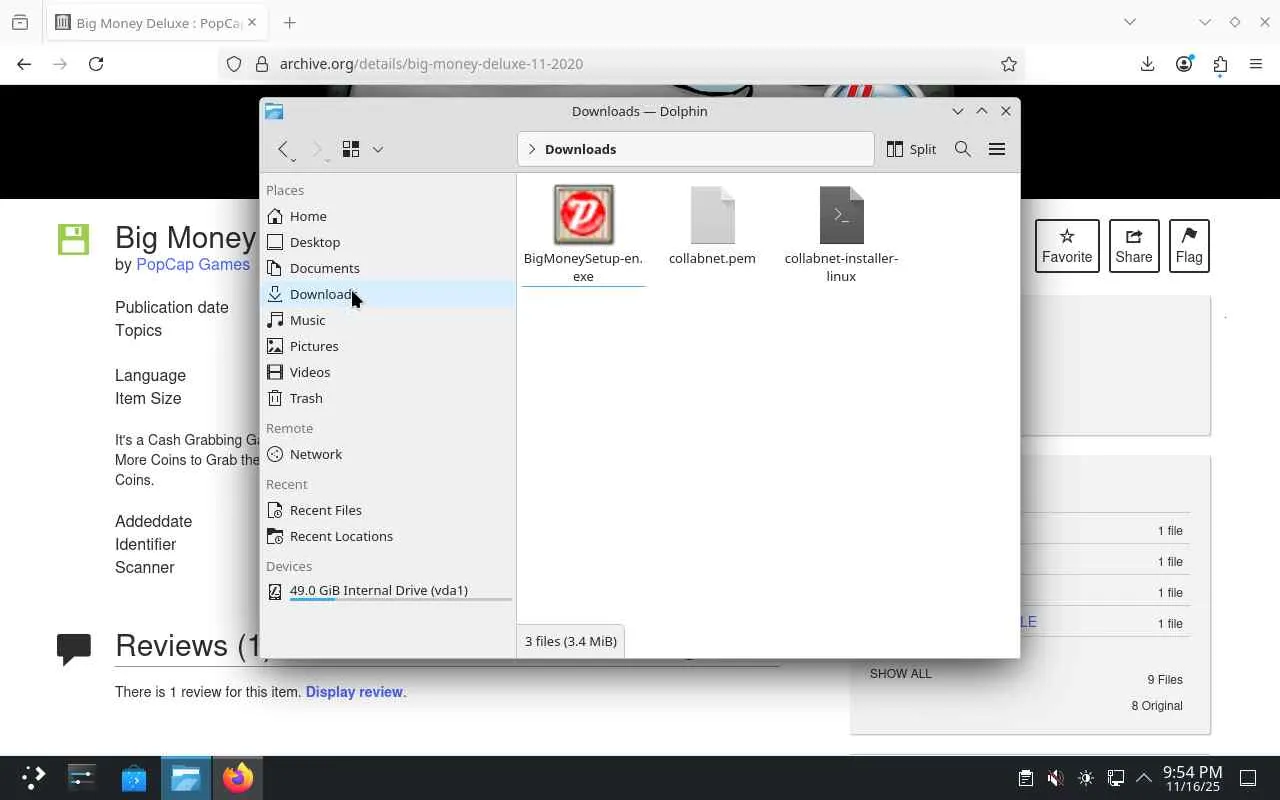Select the collabnet-installer-linux script icon

pyautogui.click(x=841, y=215)
